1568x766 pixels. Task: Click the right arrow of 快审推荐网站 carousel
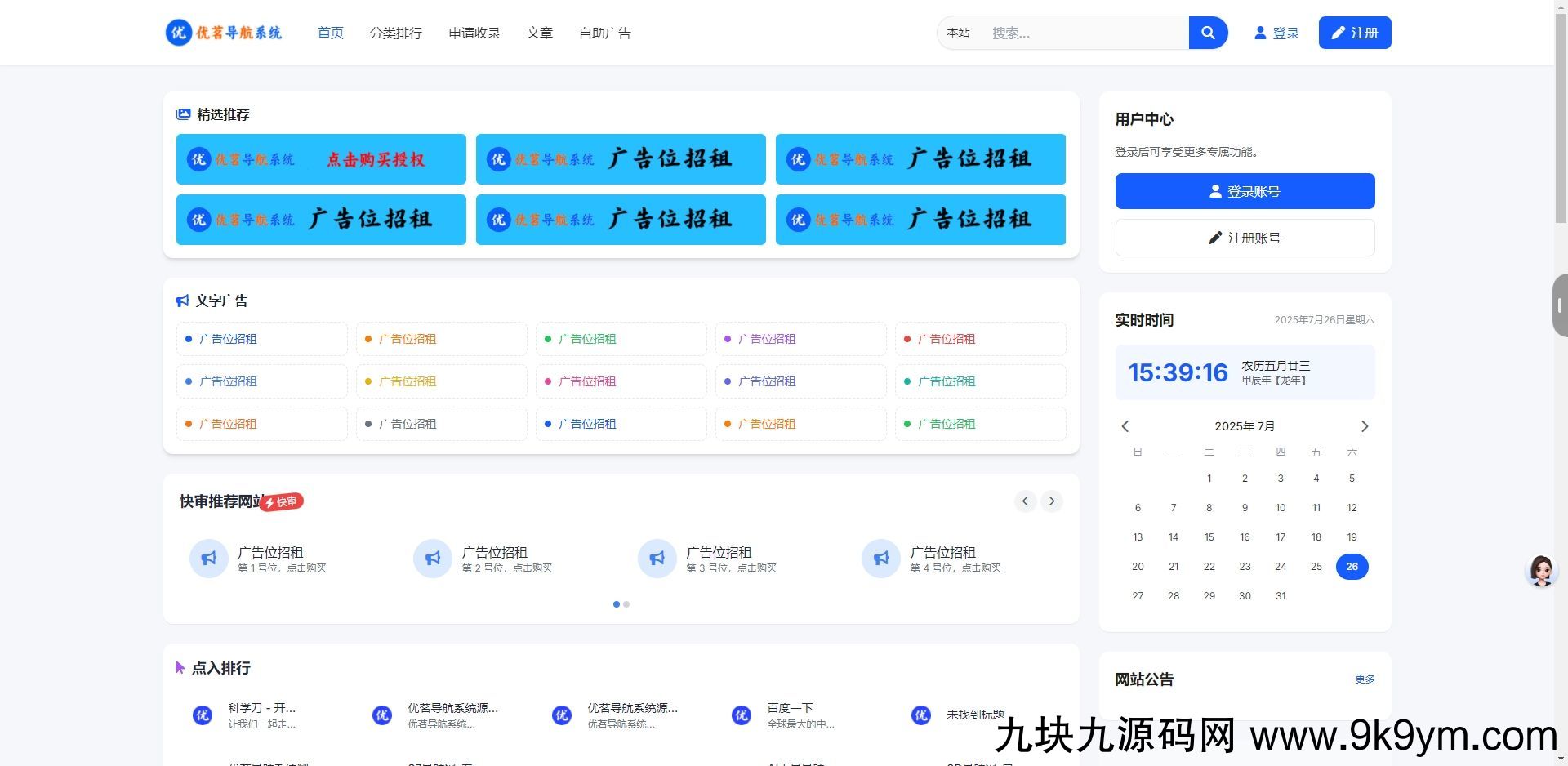point(1052,501)
